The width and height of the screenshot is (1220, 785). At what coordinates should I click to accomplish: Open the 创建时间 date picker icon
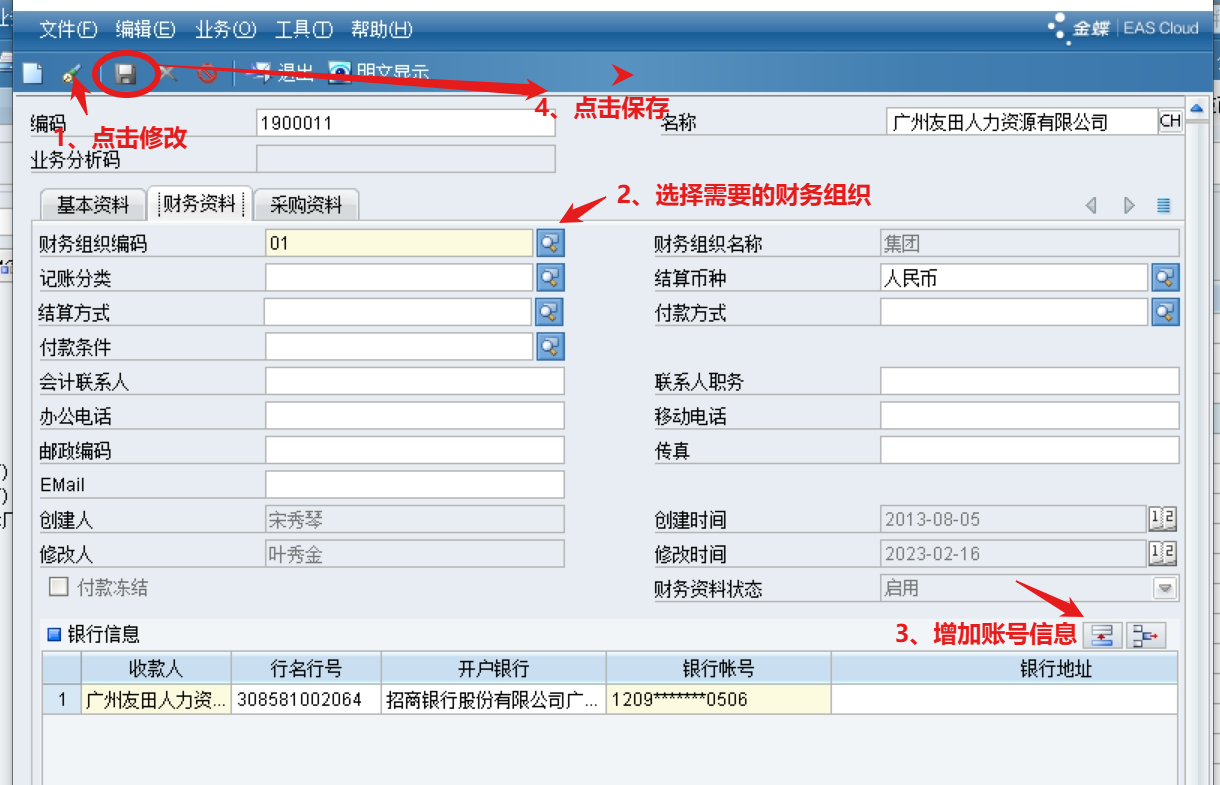coord(1163,519)
